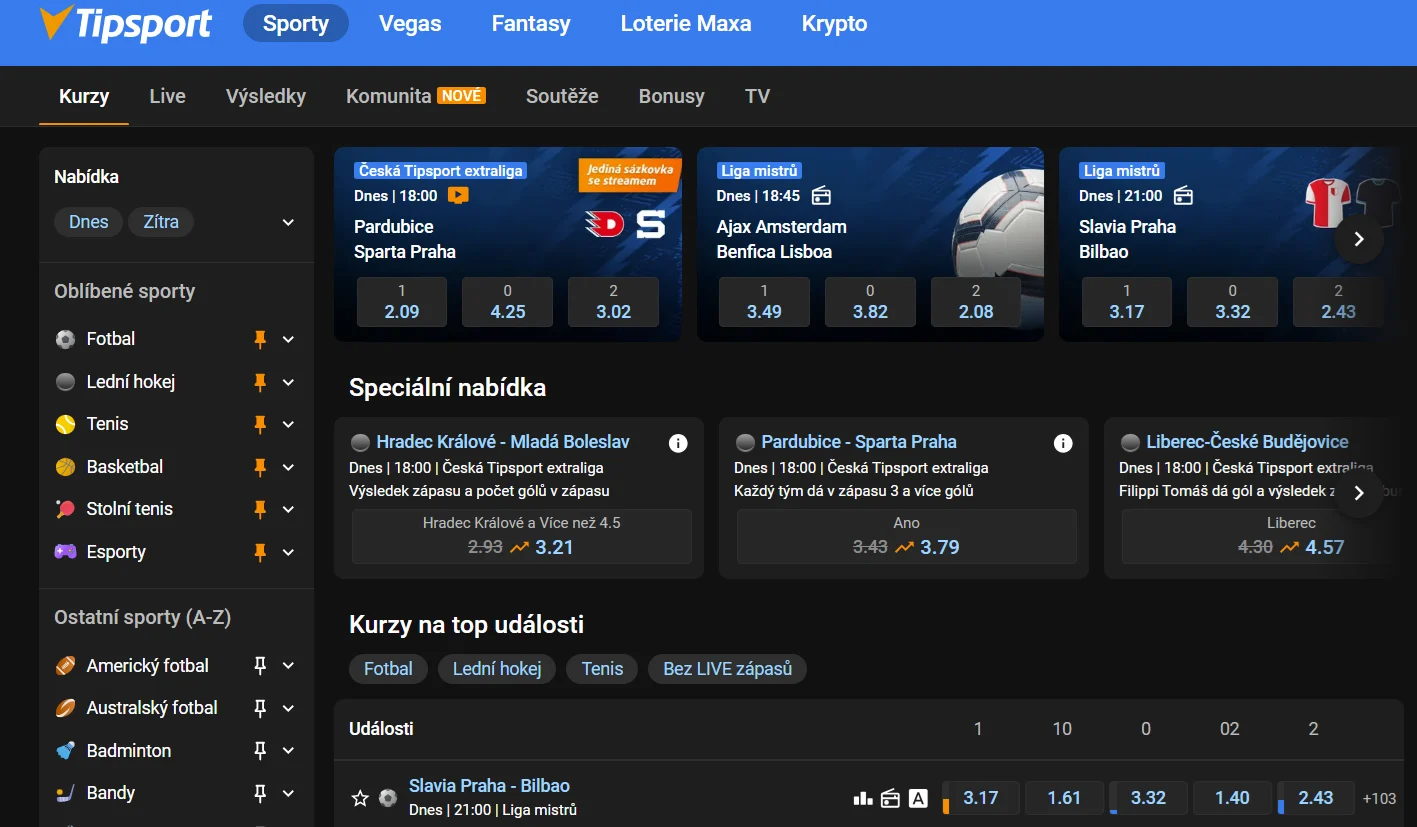The width and height of the screenshot is (1417, 827).
Task: Open the Slavia Praha - Bilbao match link
Action: [489, 786]
